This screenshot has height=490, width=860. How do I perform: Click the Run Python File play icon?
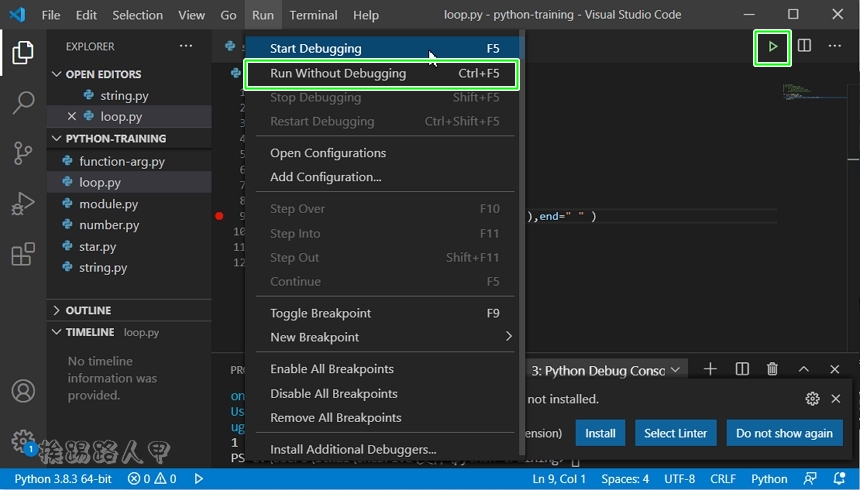[x=772, y=46]
